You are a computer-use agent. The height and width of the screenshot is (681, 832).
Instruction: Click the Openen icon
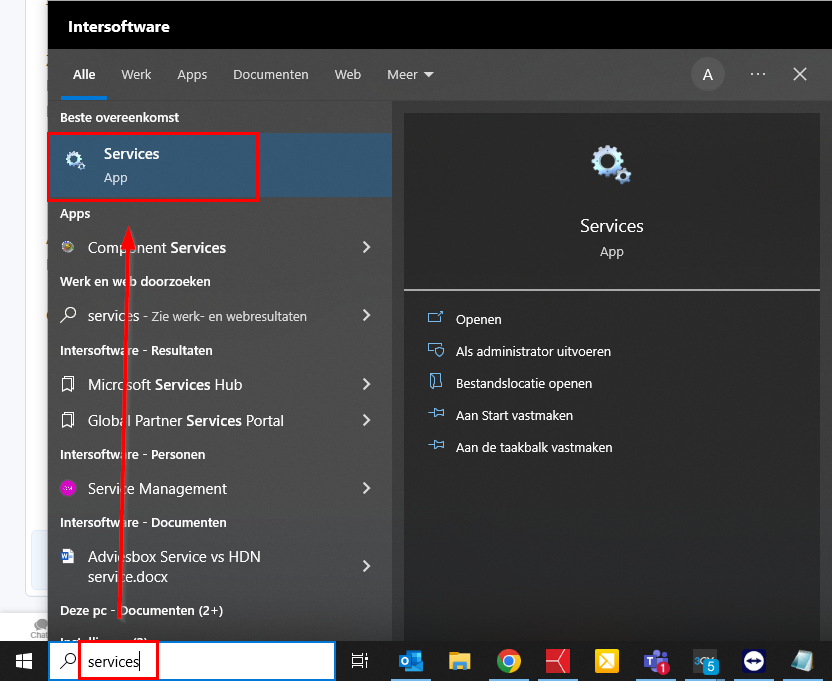coord(435,317)
